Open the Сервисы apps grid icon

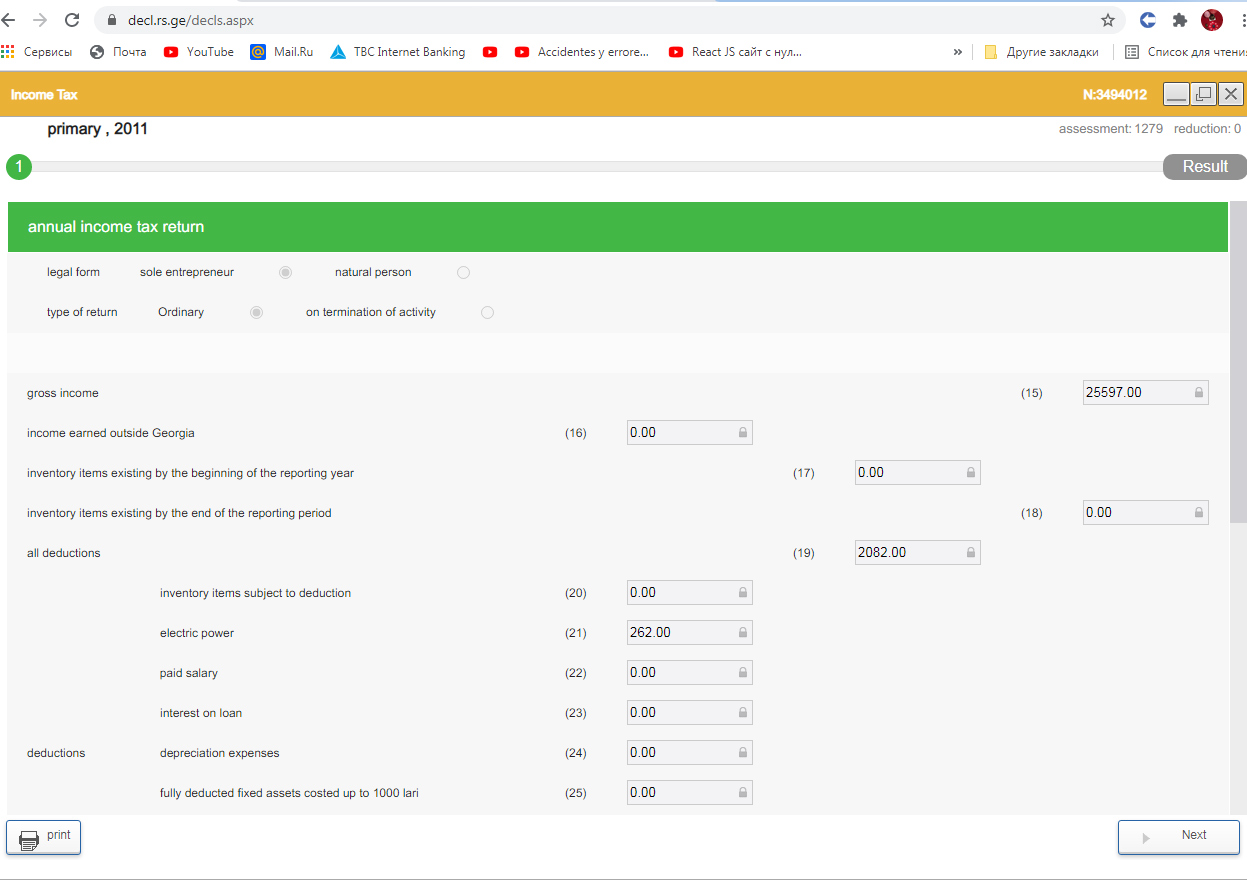(9, 52)
